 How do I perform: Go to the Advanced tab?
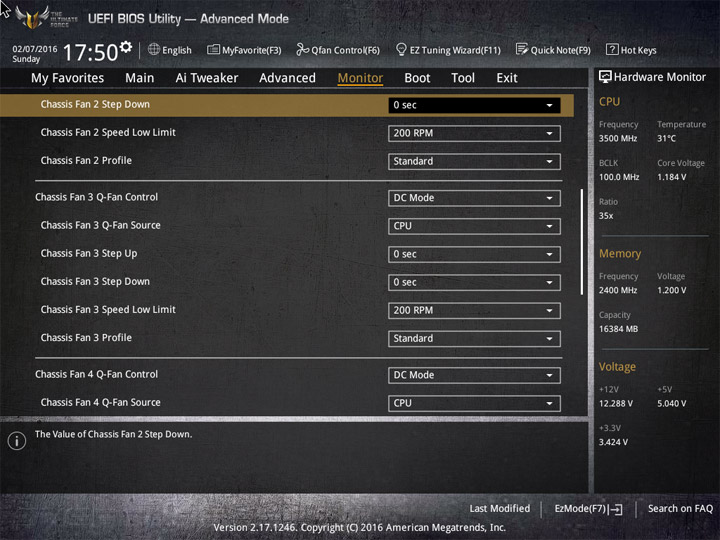pos(287,78)
